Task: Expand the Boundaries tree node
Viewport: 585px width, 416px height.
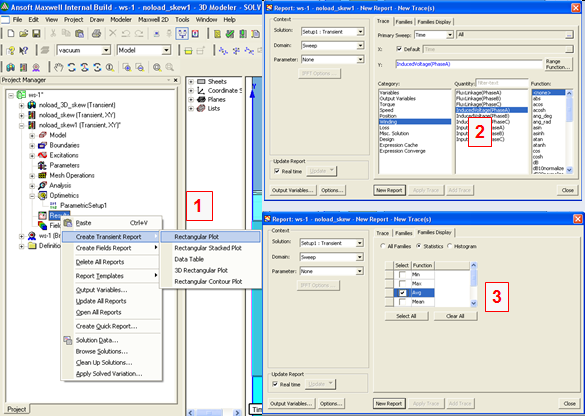Action: pyautogui.click(x=32, y=145)
